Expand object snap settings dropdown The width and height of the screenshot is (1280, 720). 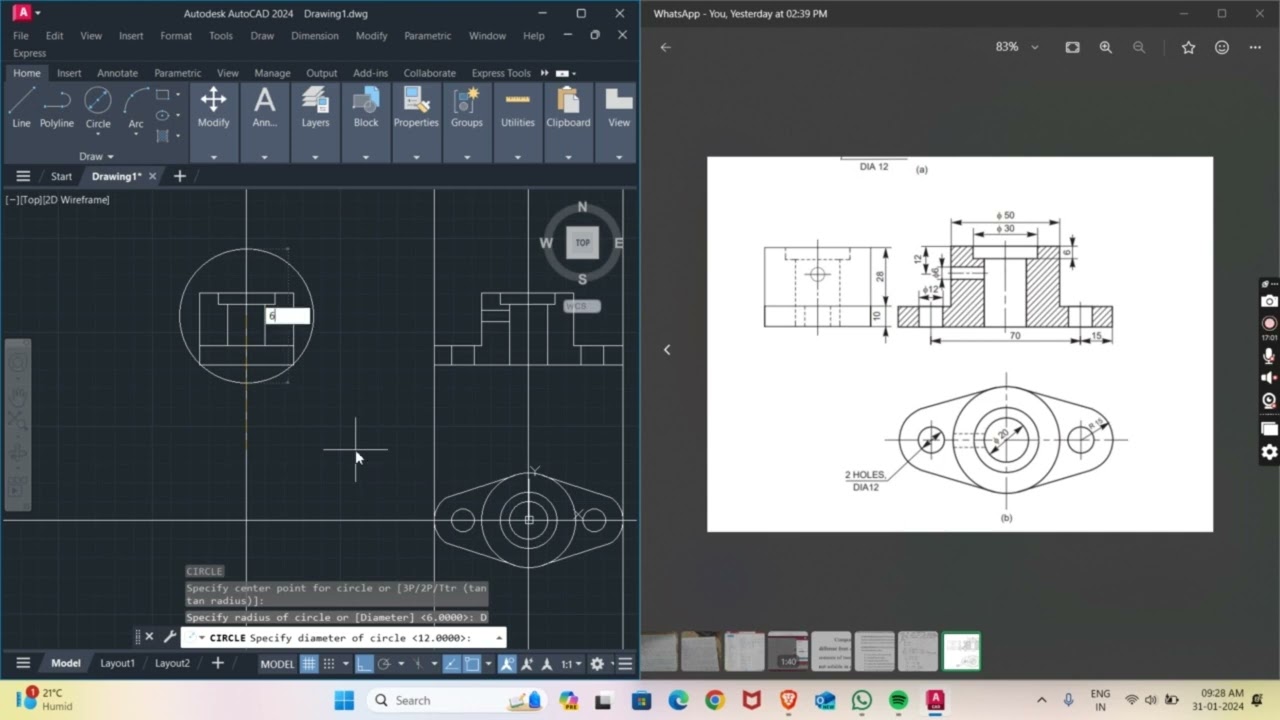488,664
